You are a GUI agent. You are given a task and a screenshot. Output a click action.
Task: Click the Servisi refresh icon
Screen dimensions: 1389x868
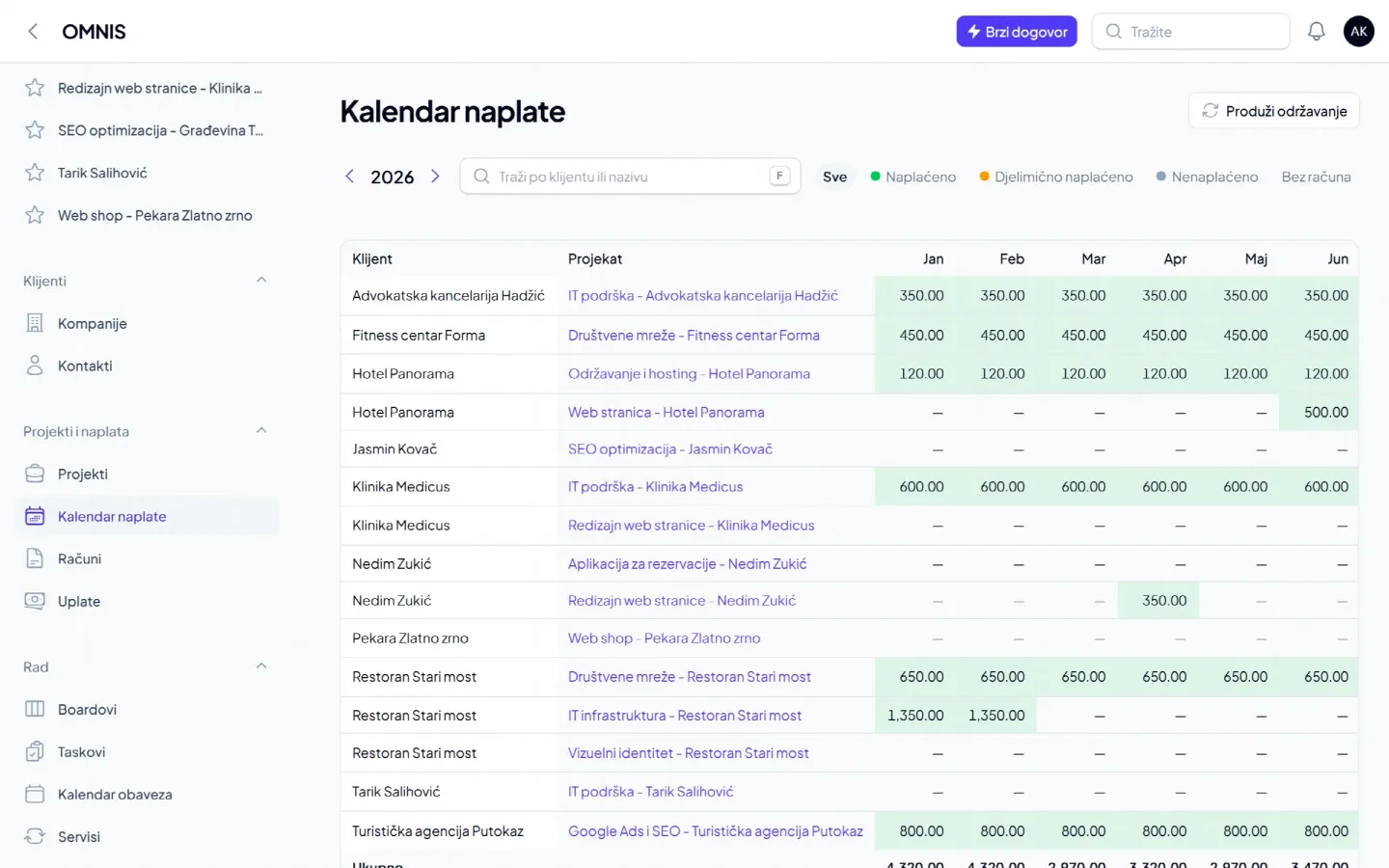(35, 836)
